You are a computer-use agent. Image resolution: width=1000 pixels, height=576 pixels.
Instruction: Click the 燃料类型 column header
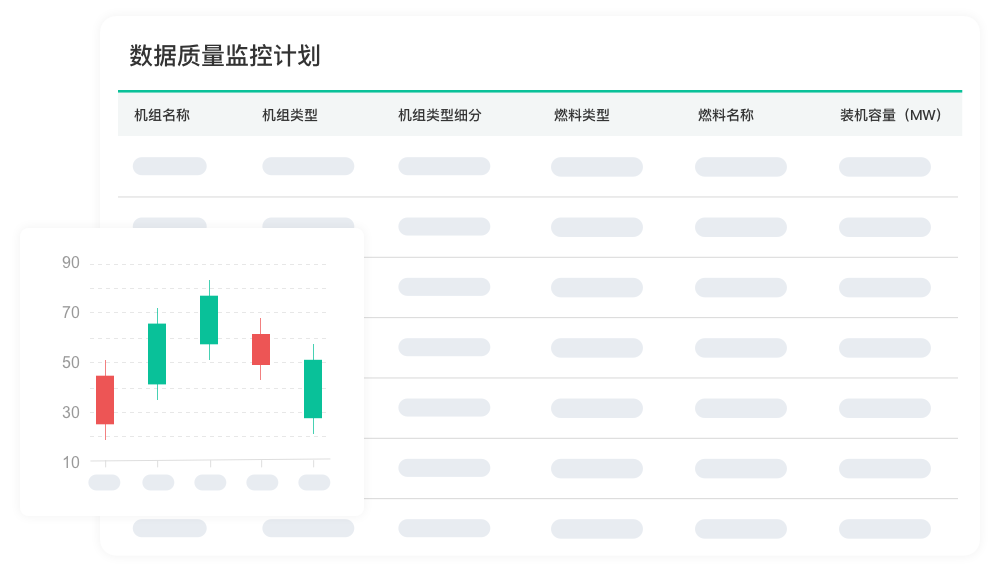(x=582, y=115)
